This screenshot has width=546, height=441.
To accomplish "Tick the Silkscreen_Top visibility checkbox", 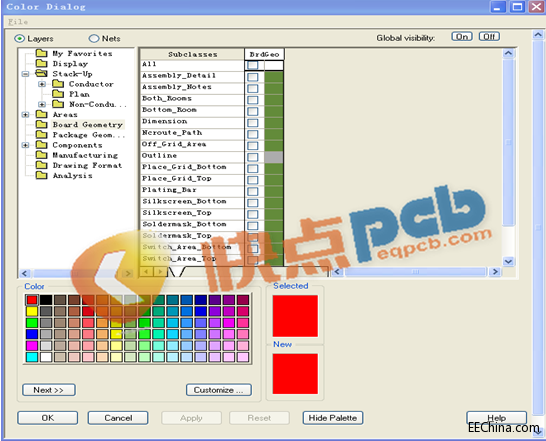I will 253,214.
